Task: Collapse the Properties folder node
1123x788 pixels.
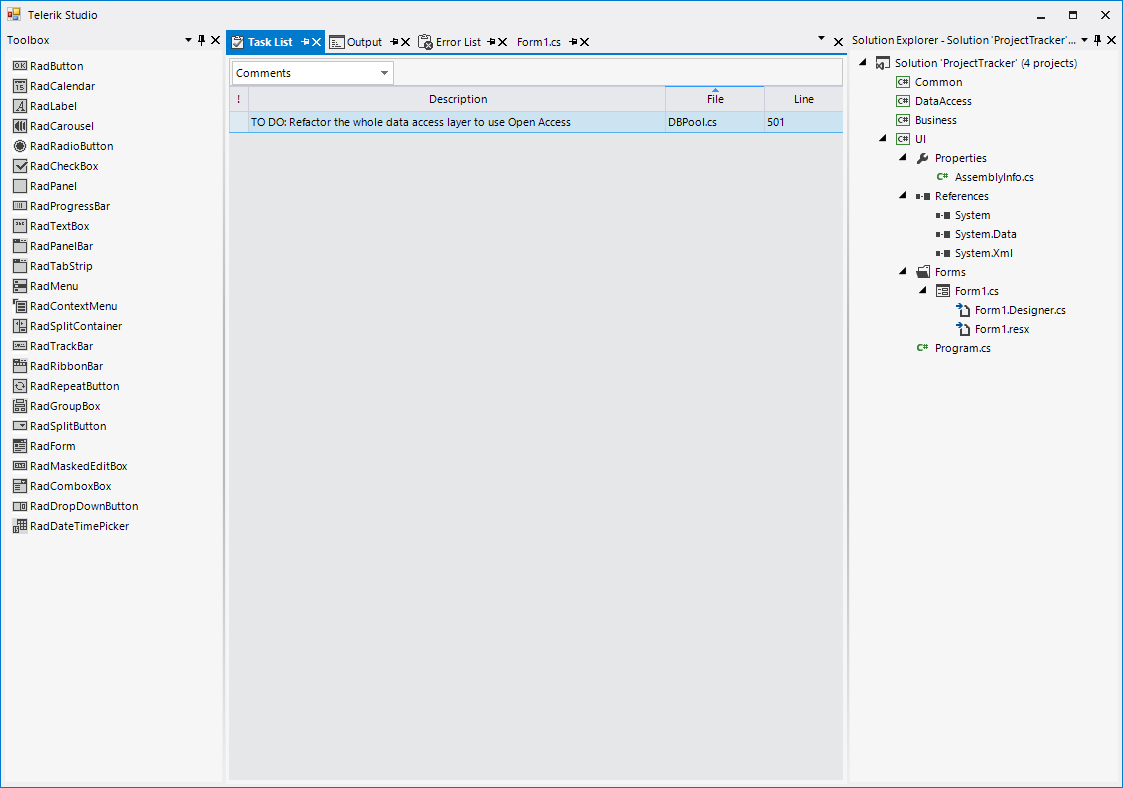Action: pyautogui.click(x=903, y=158)
